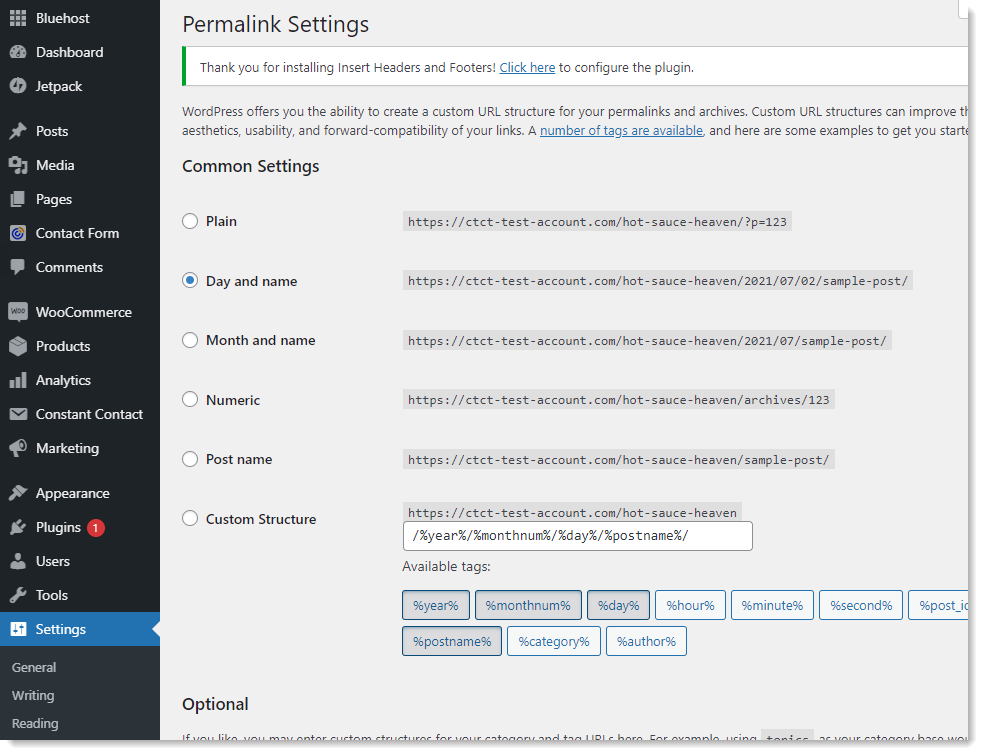983x755 pixels.
Task: Click the Constant Contact envelope icon
Action: tap(18, 414)
